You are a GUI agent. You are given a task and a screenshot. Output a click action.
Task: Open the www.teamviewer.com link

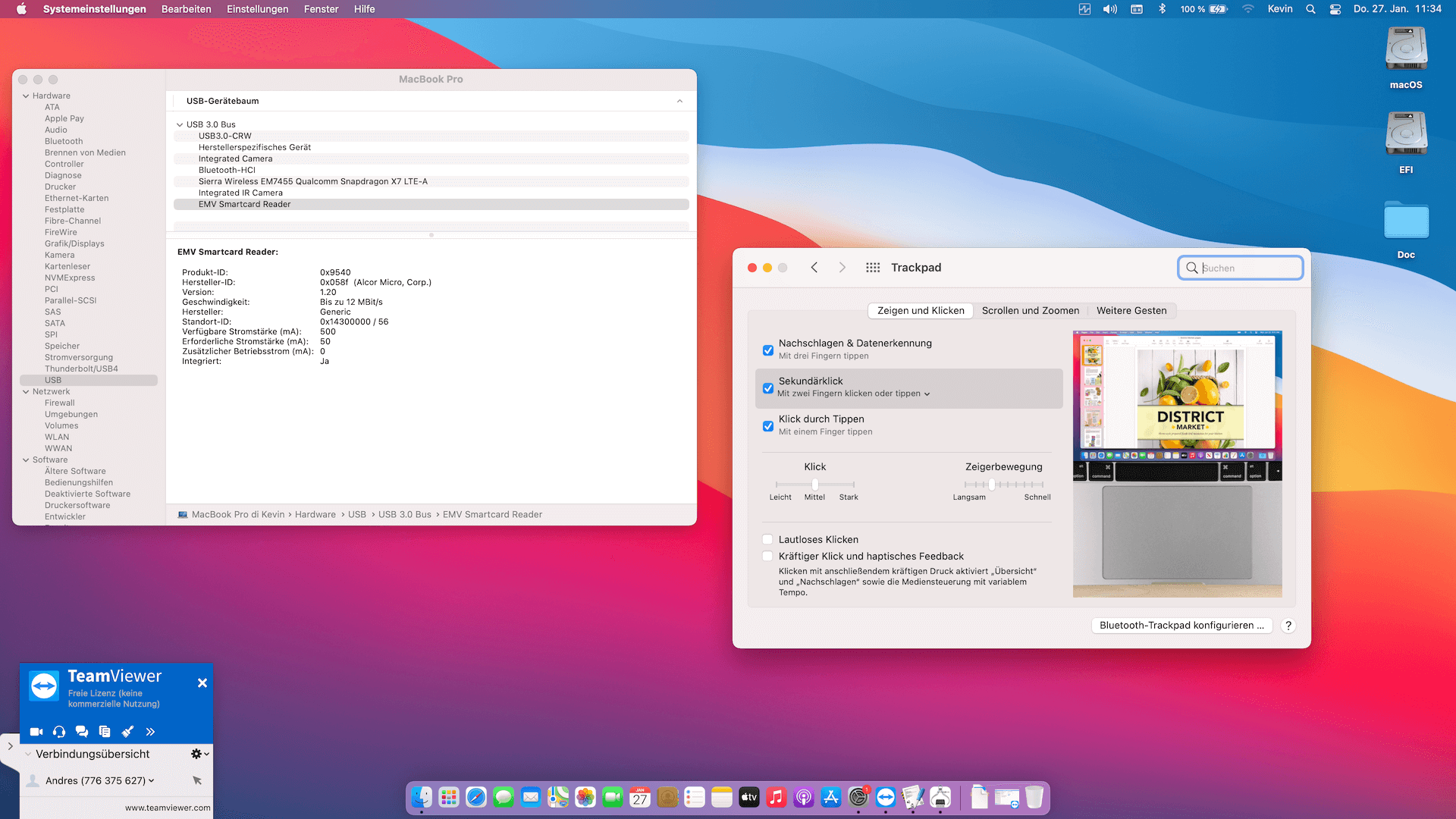point(168,808)
